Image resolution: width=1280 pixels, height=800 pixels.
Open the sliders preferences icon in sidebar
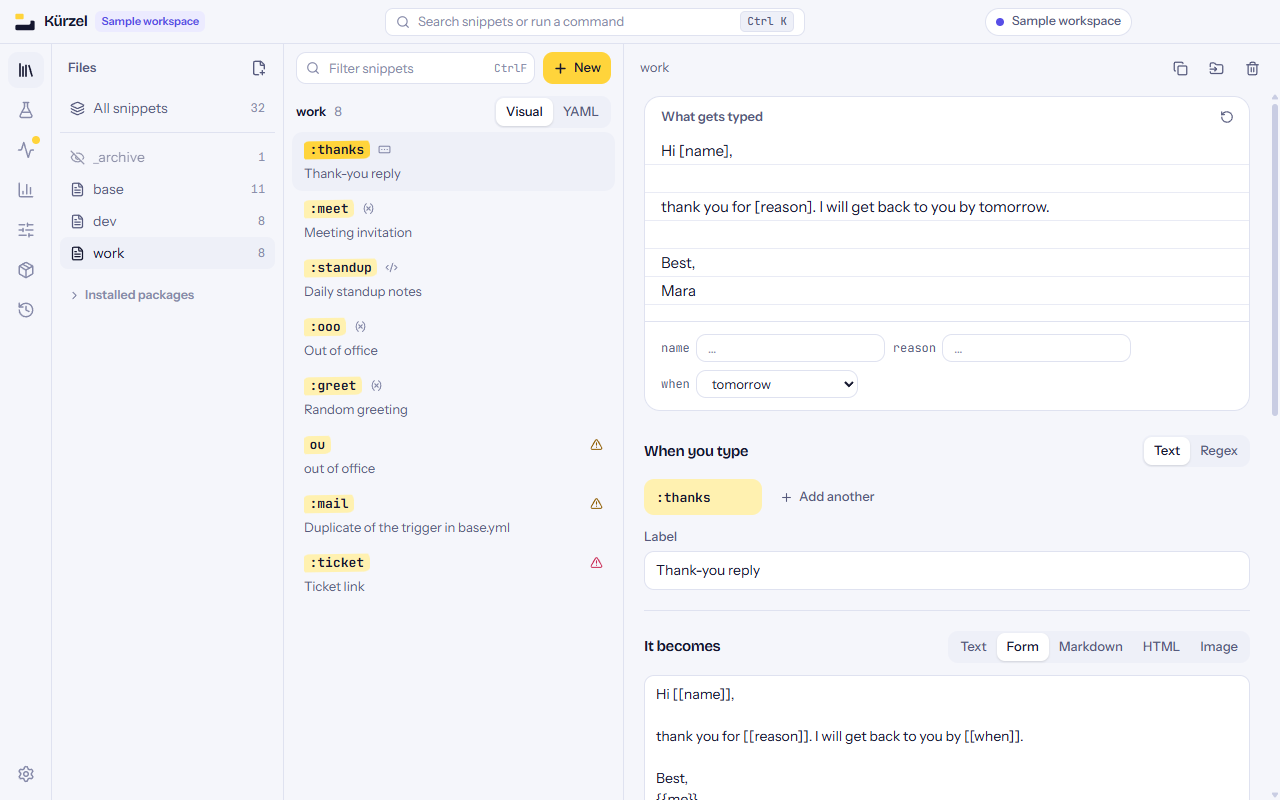26,230
